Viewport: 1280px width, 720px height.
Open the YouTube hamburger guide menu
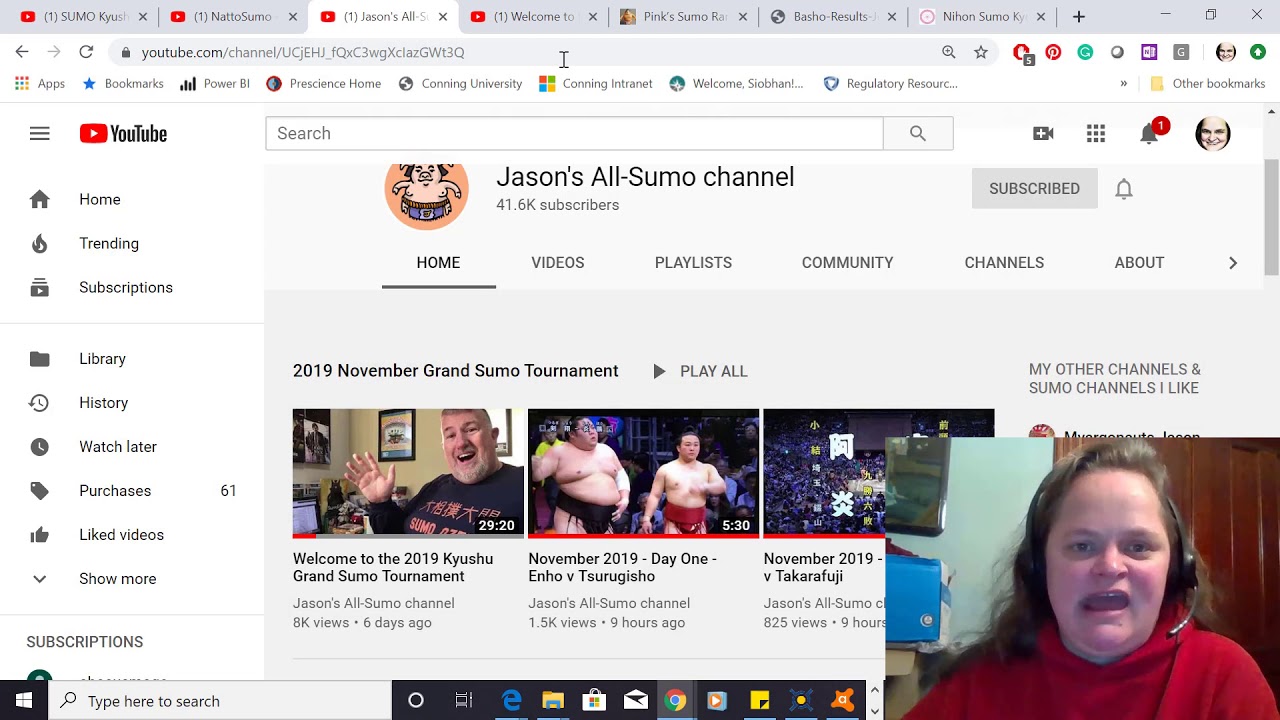click(x=39, y=134)
